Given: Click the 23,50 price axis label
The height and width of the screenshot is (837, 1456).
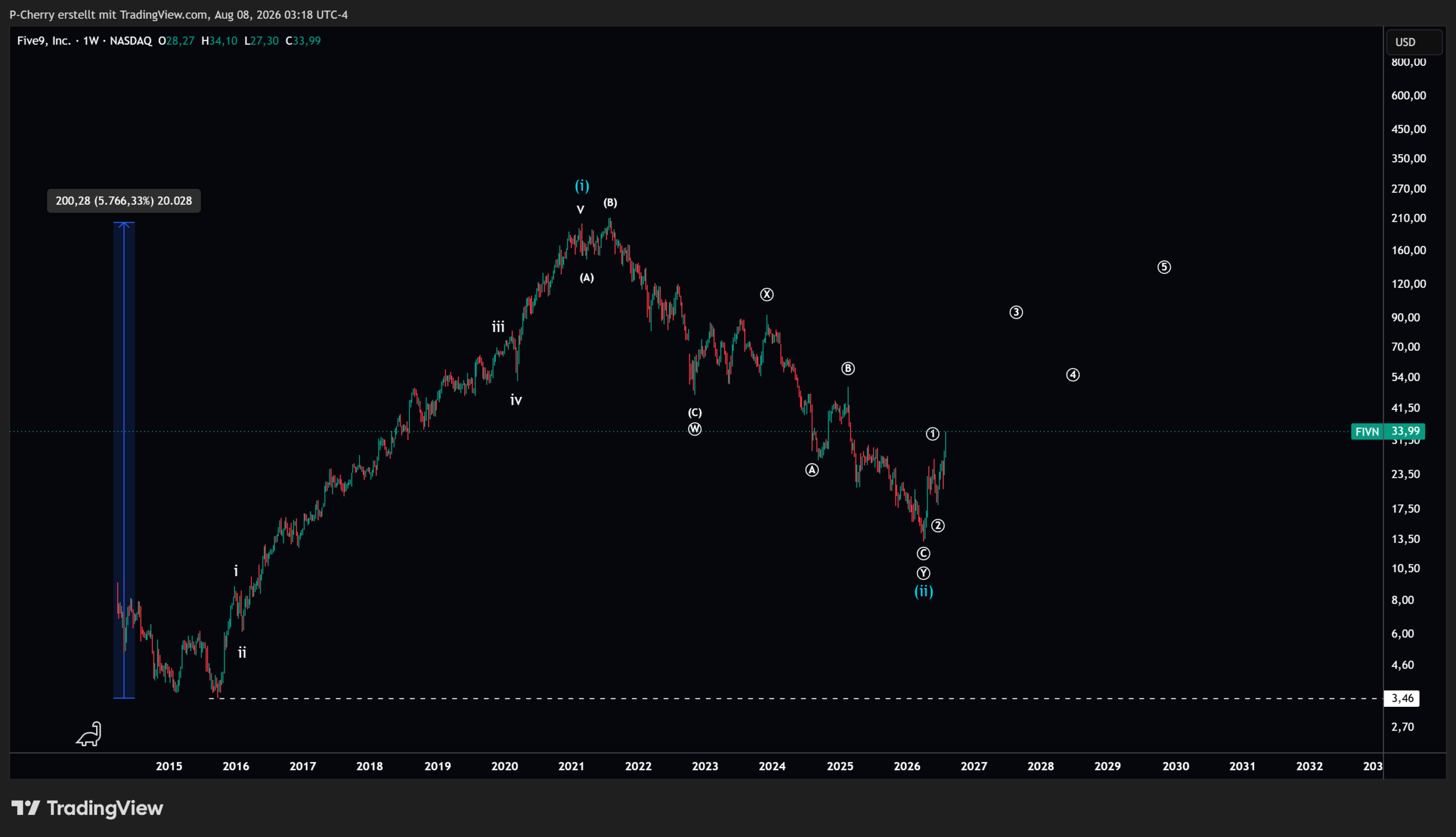Looking at the screenshot, I should coord(1405,474).
